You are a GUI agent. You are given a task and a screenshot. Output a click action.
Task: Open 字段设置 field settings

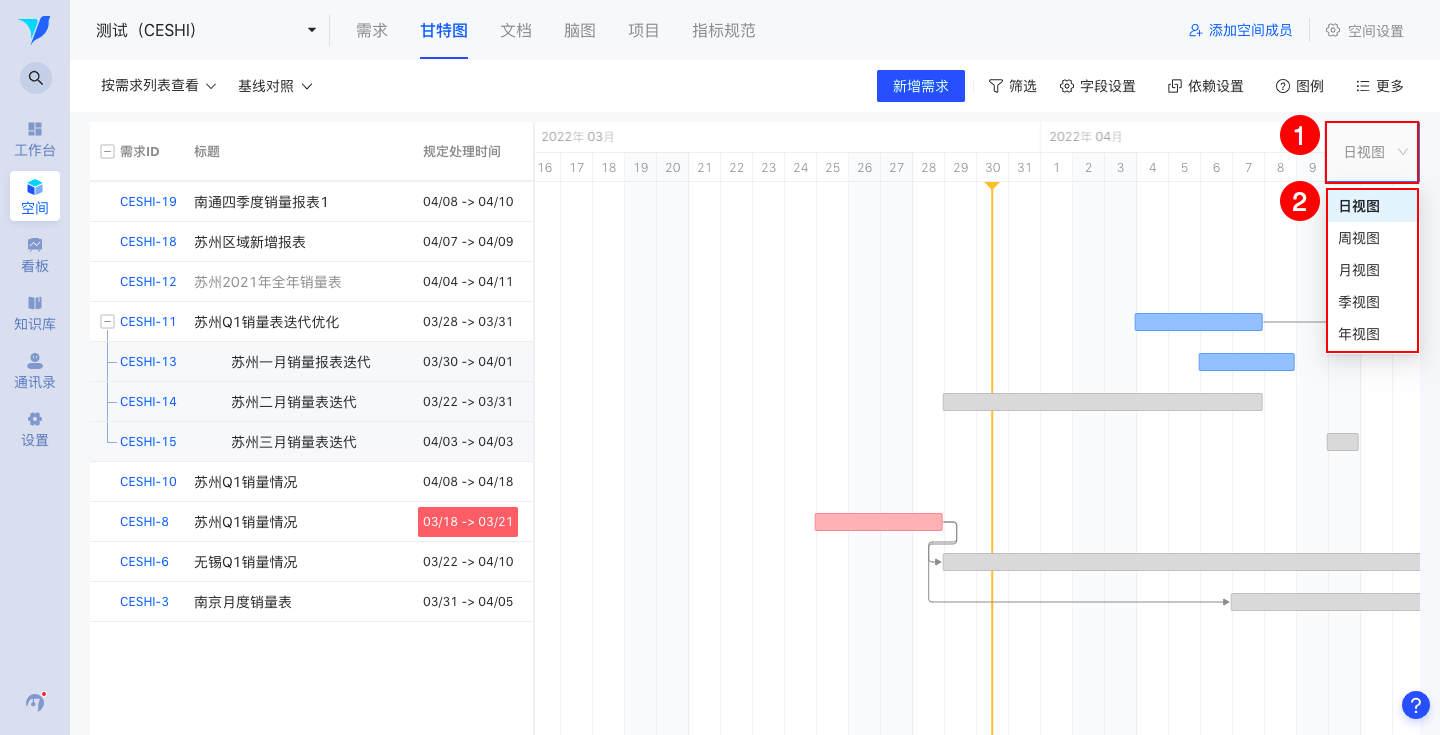[1097, 86]
